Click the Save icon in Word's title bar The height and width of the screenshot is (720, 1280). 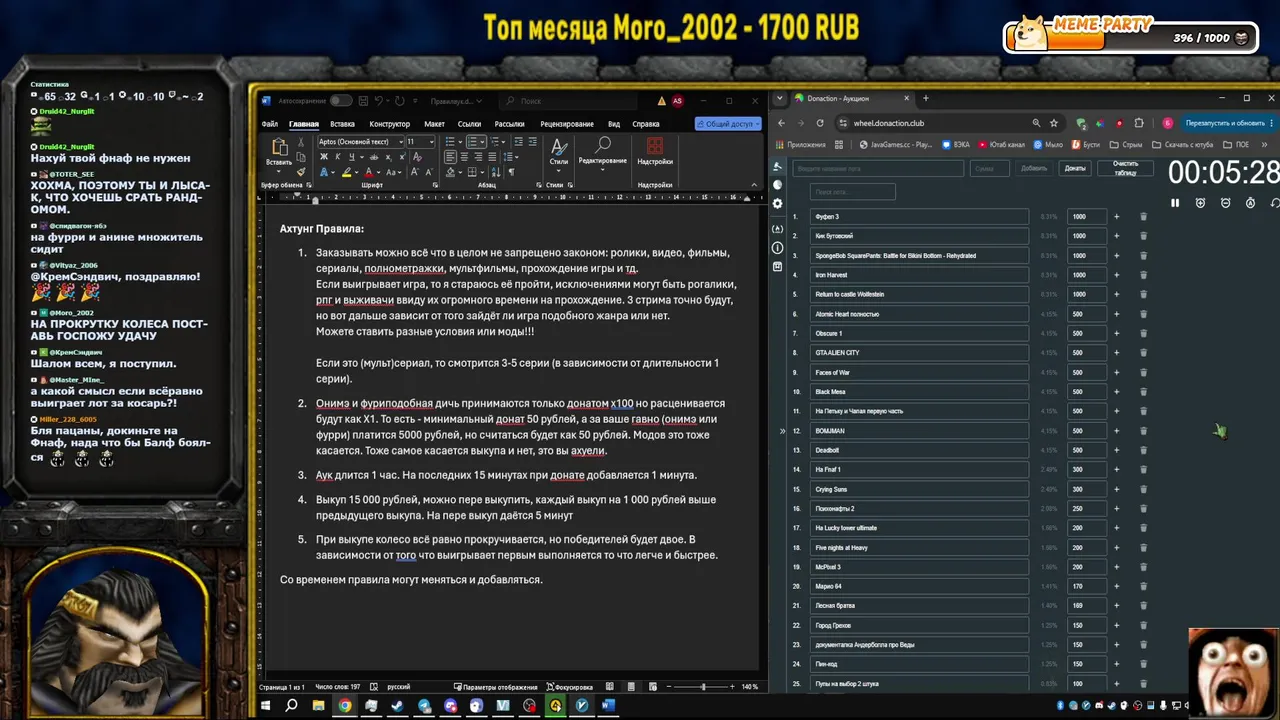363,101
